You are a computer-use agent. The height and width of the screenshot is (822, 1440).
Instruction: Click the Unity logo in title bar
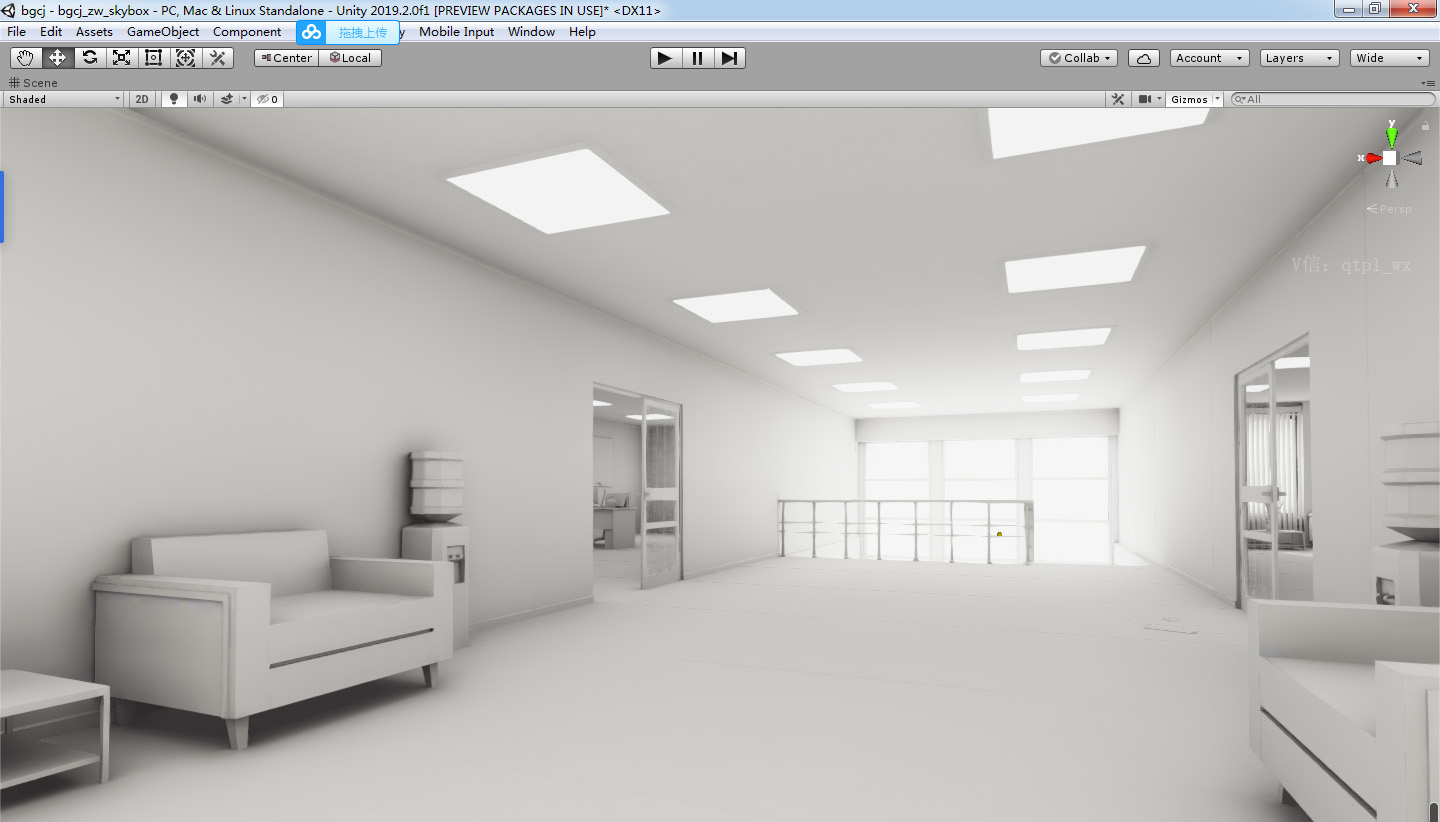(x=10, y=10)
